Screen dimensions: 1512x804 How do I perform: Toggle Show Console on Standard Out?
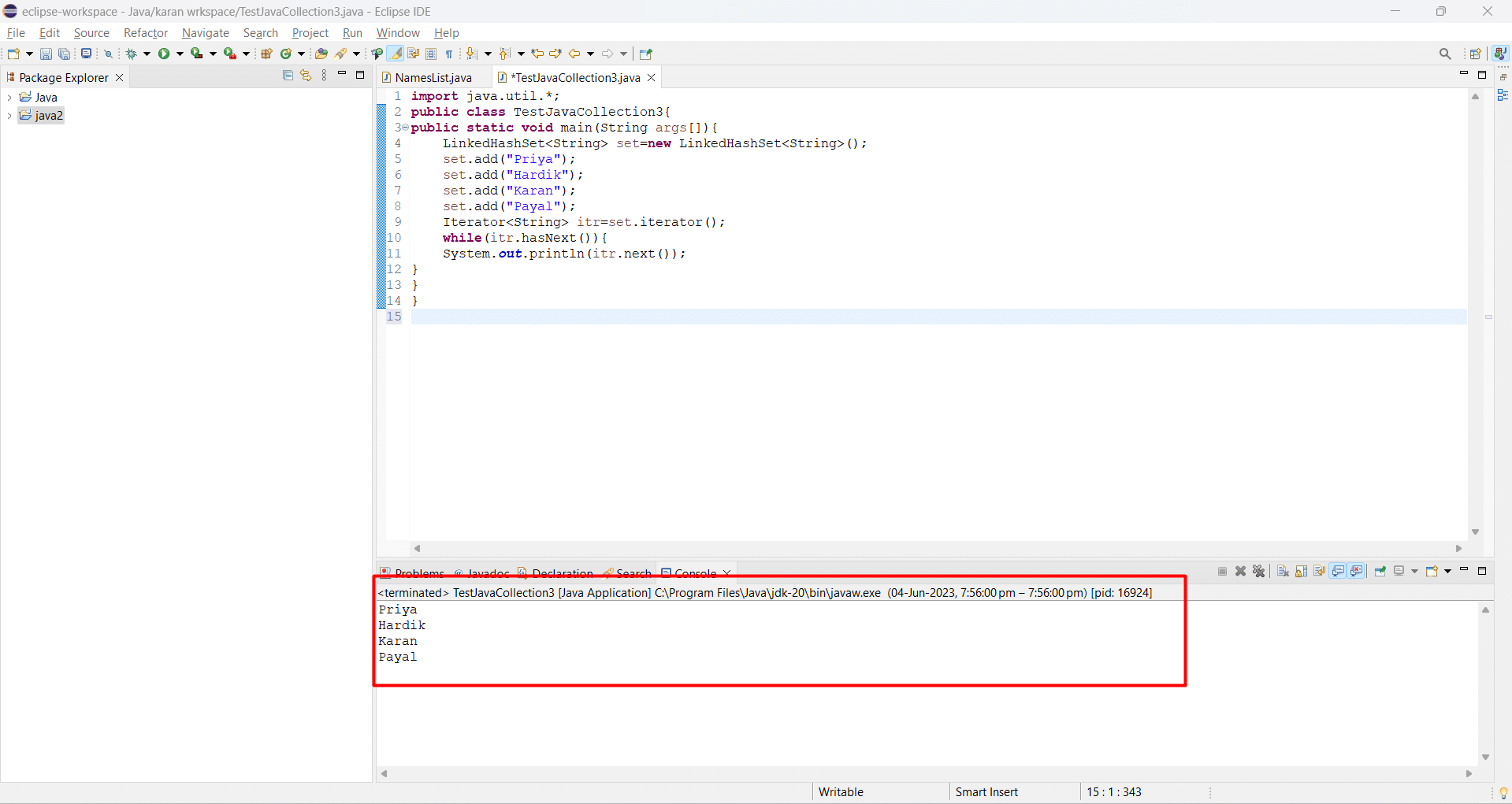click(1338, 571)
